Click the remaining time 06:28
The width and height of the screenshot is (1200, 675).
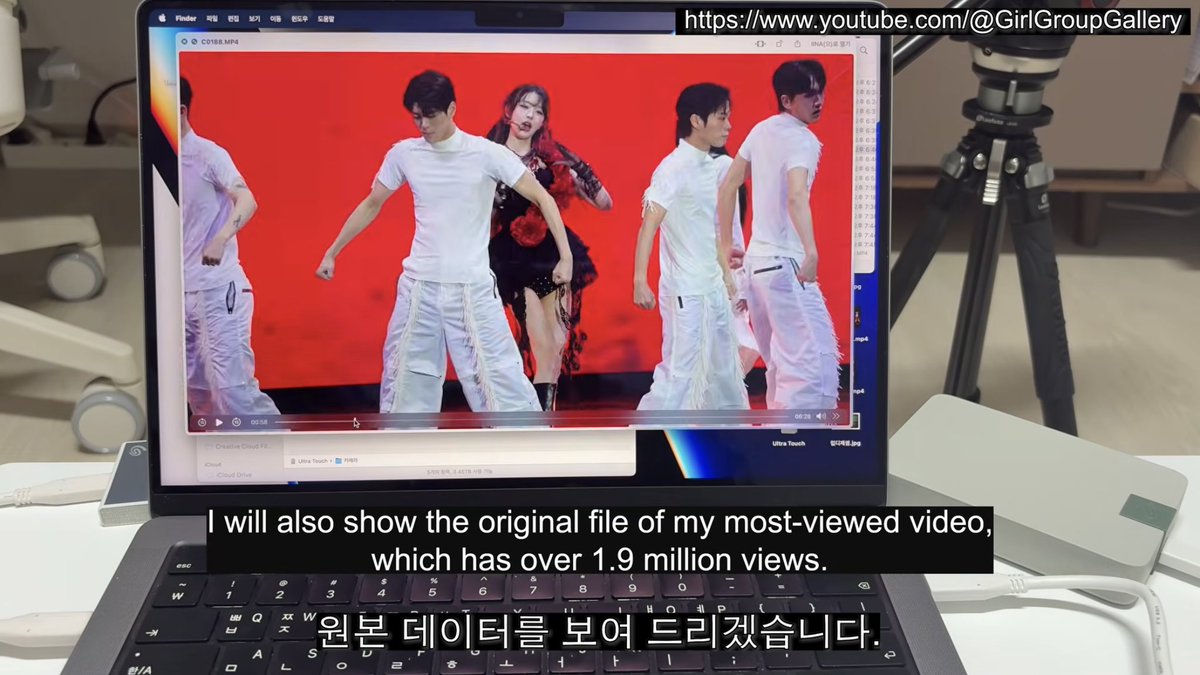803,416
